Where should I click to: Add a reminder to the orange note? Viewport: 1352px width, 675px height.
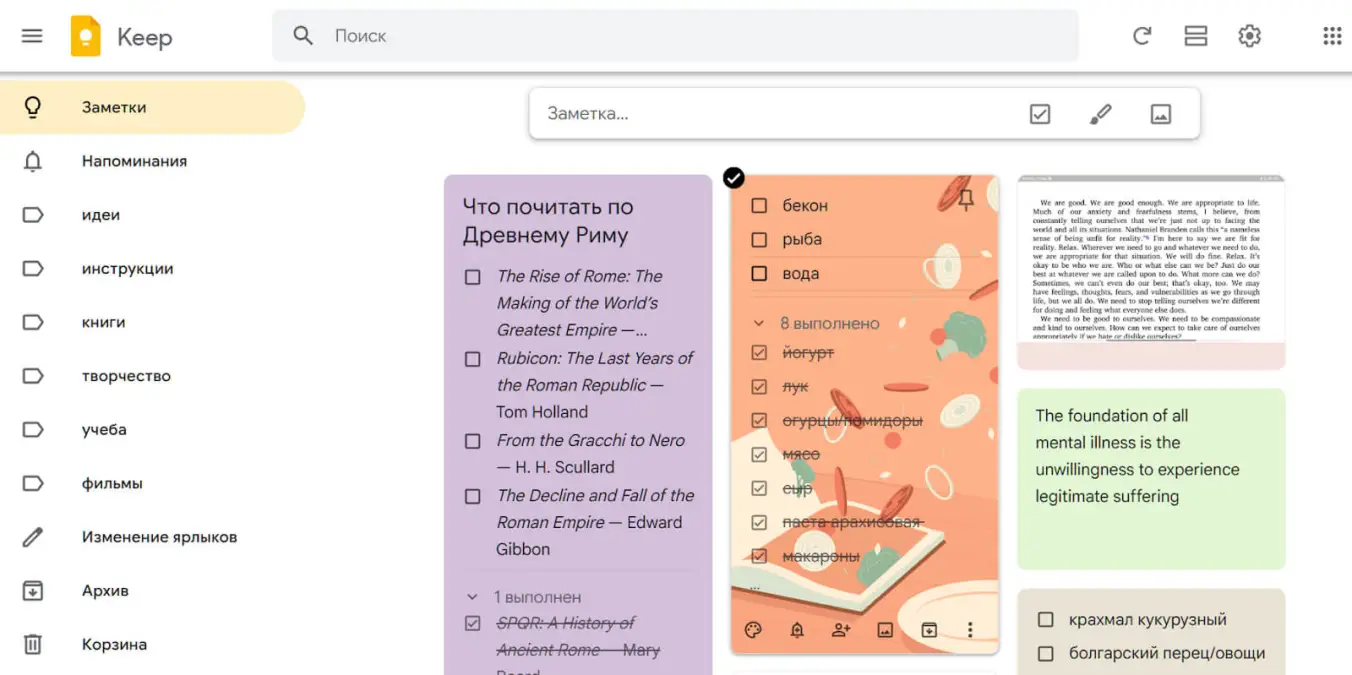pos(797,630)
